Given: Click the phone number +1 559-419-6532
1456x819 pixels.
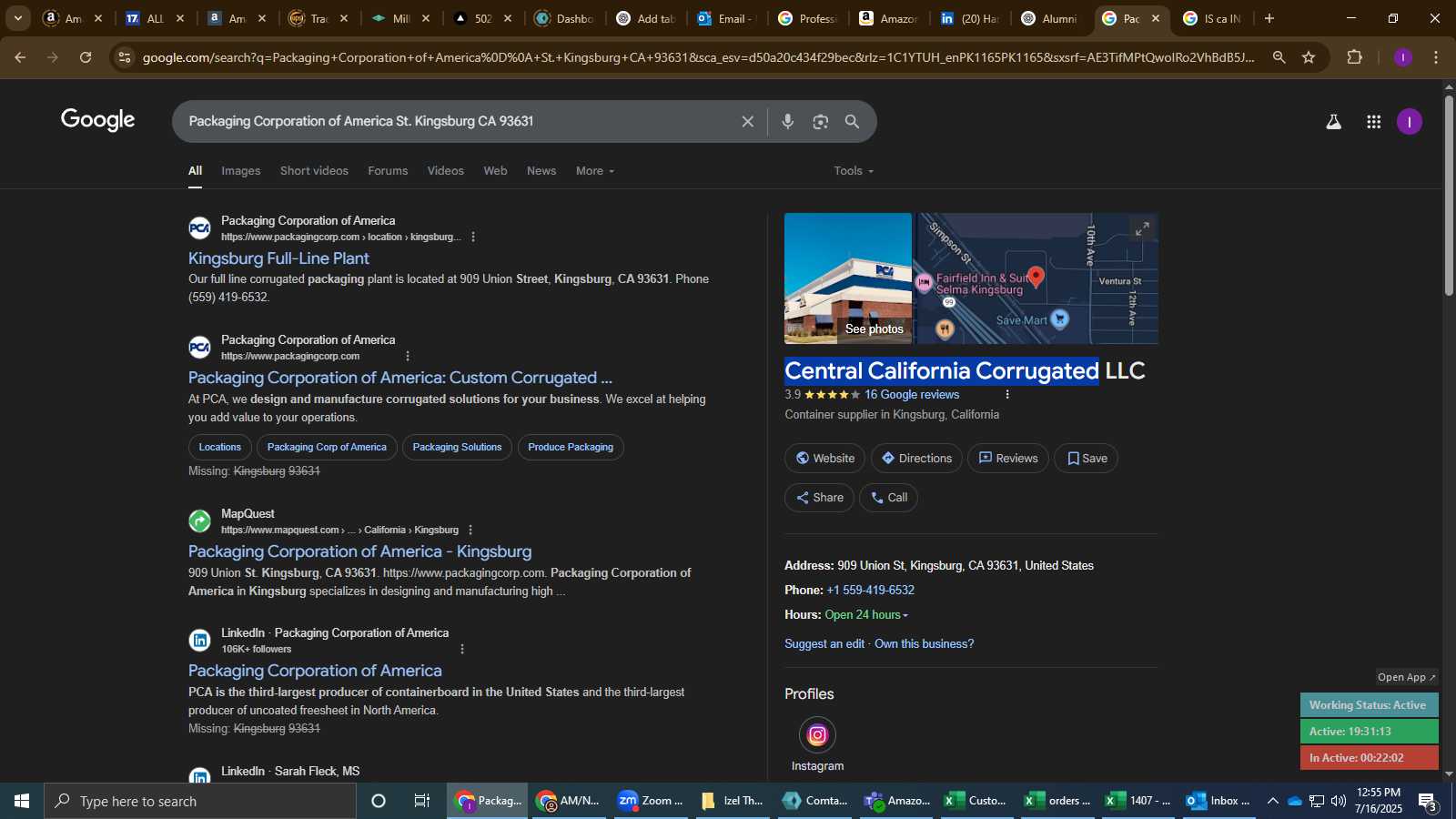Looking at the screenshot, I should pyautogui.click(x=871, y=591).
